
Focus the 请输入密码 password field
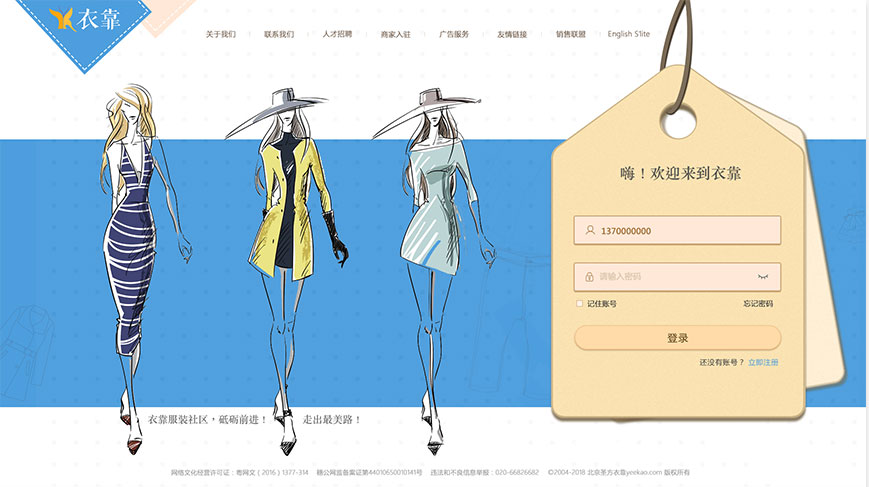(x=670, y=277)
